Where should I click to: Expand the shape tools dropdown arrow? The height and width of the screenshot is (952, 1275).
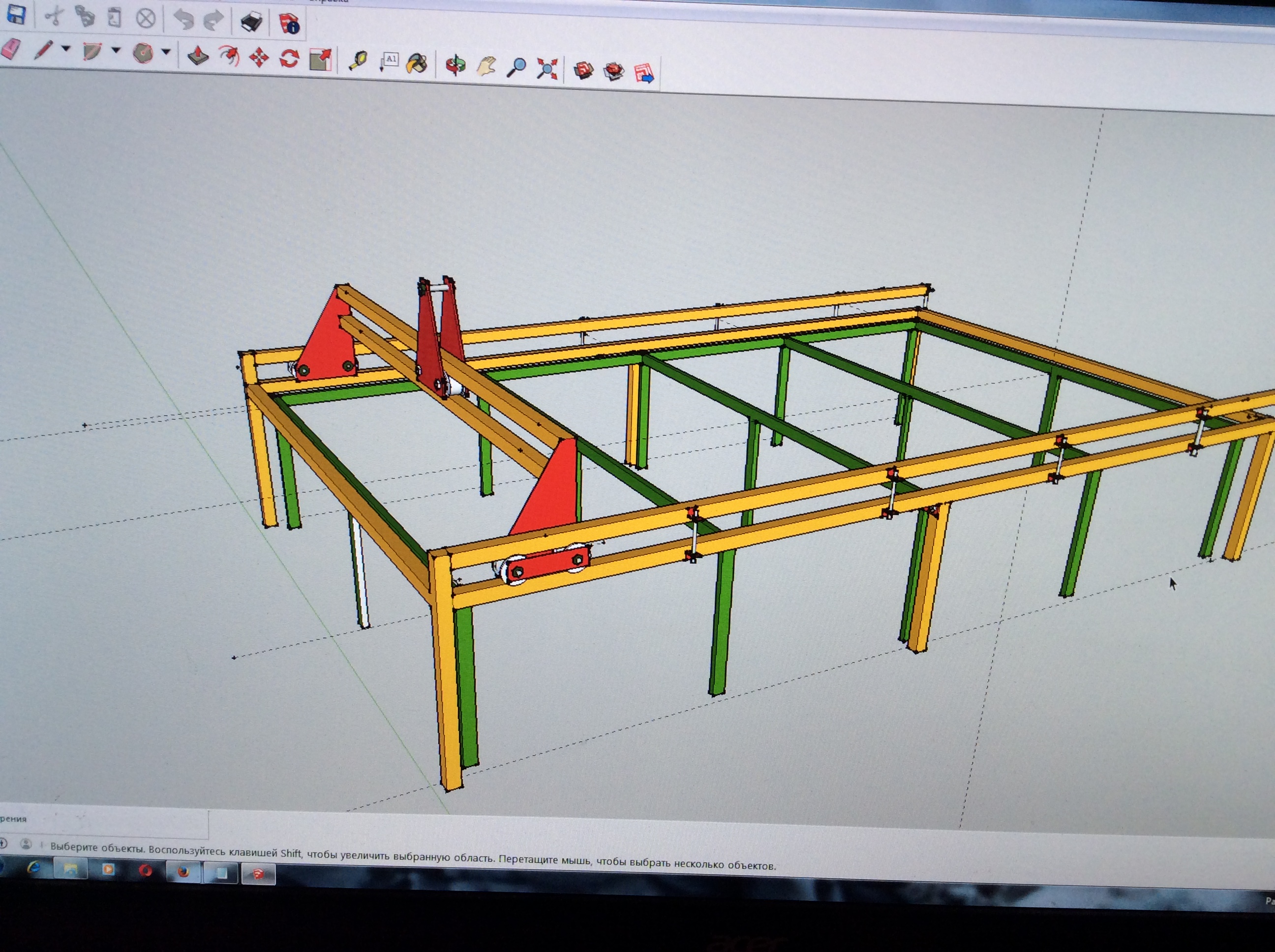point(166,53)
